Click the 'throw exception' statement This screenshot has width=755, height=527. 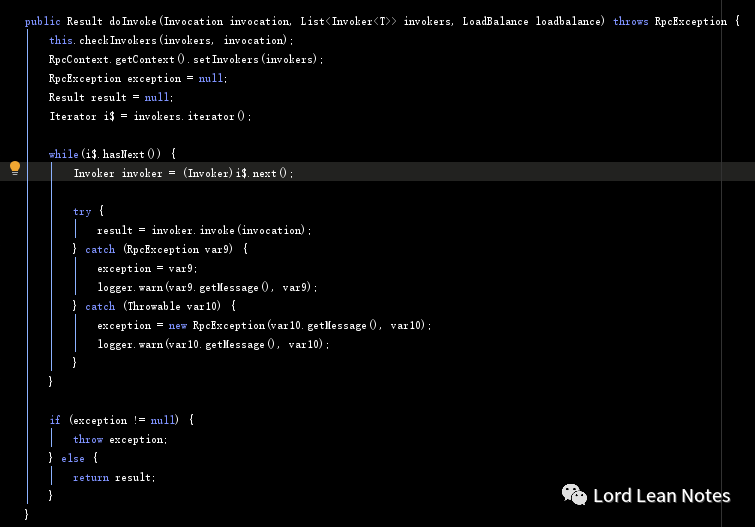(120, 439)
